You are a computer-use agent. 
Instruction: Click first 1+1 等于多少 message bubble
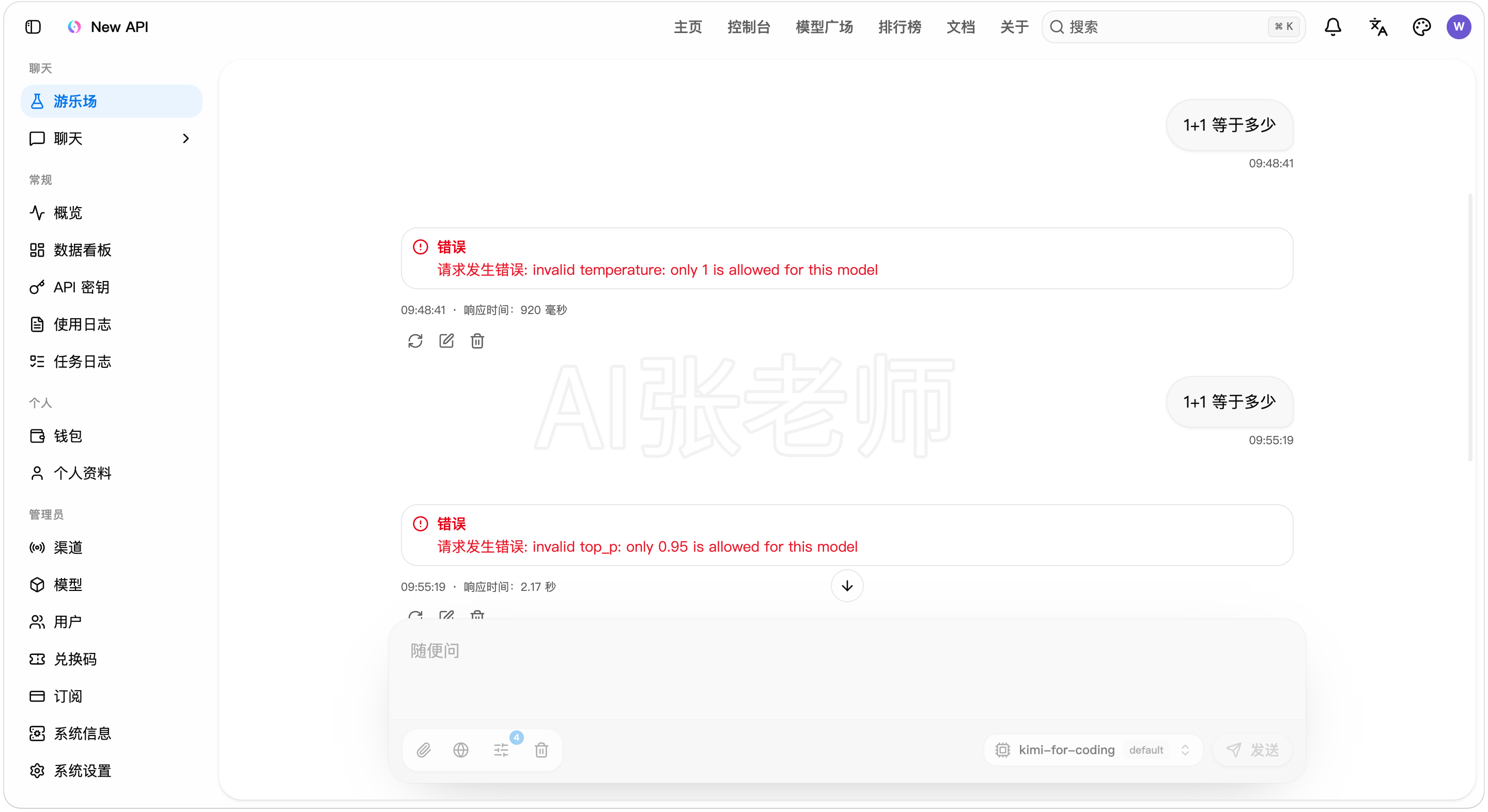[x=1229, y=126]
